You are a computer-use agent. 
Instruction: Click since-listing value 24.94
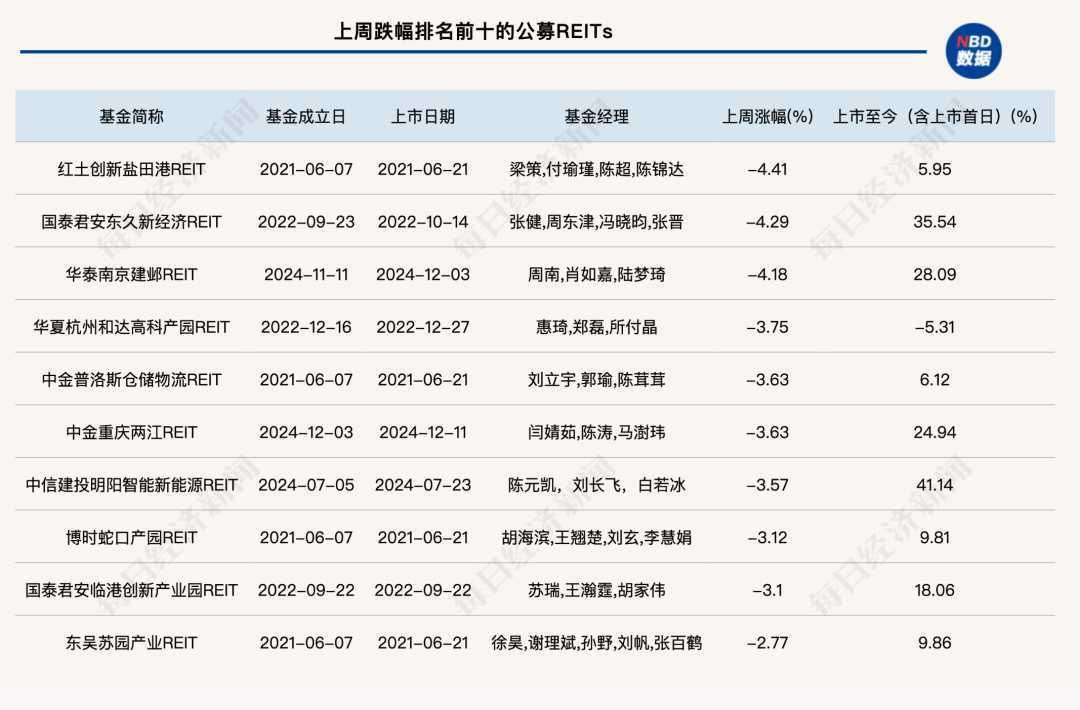[935, 432]
